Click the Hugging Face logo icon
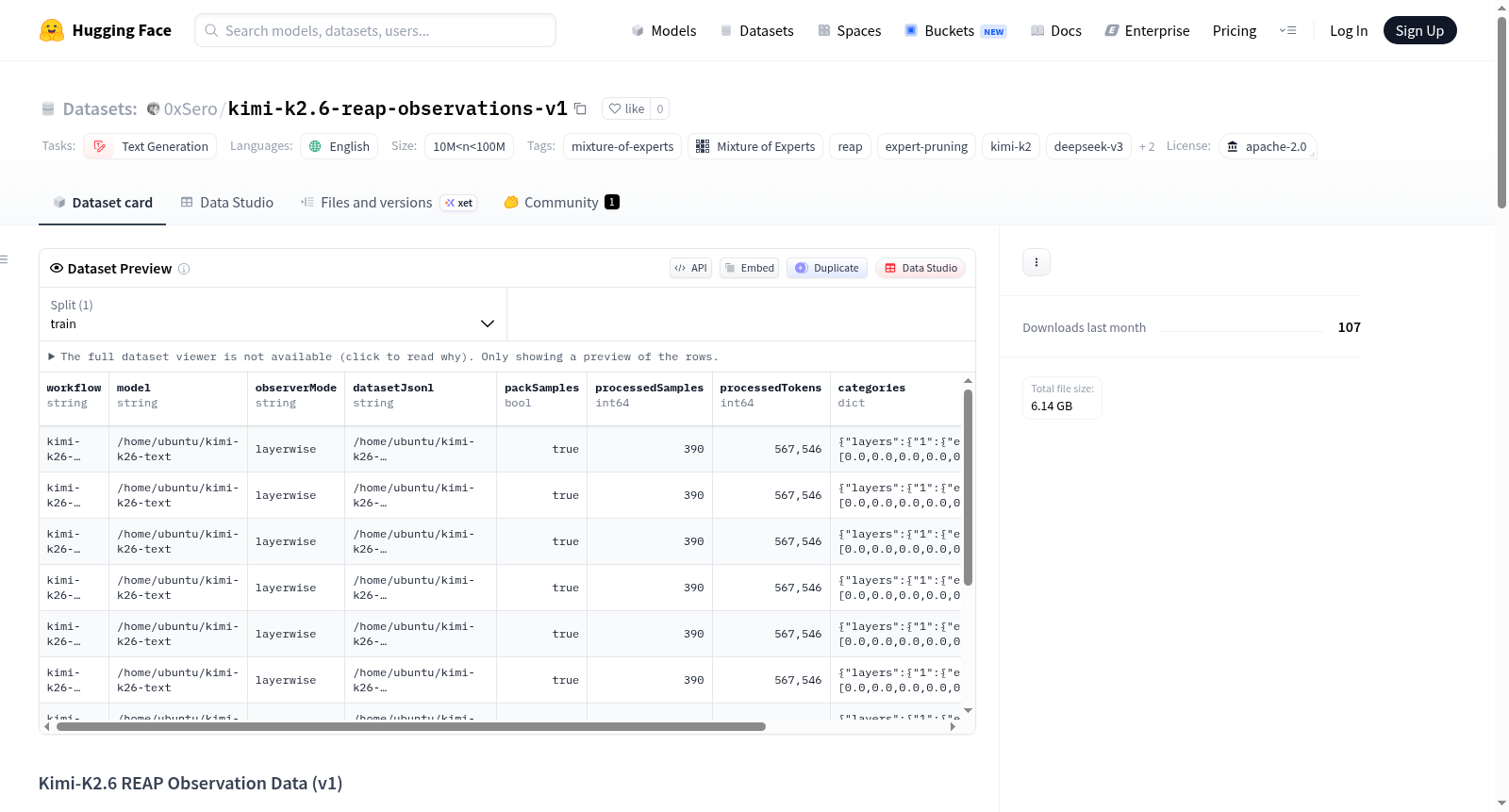 [52, 30]
